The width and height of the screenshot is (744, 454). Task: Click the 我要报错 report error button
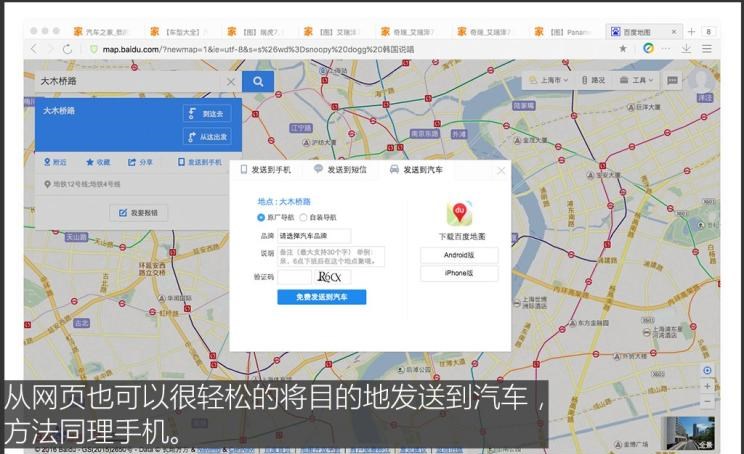pos(138,213)
